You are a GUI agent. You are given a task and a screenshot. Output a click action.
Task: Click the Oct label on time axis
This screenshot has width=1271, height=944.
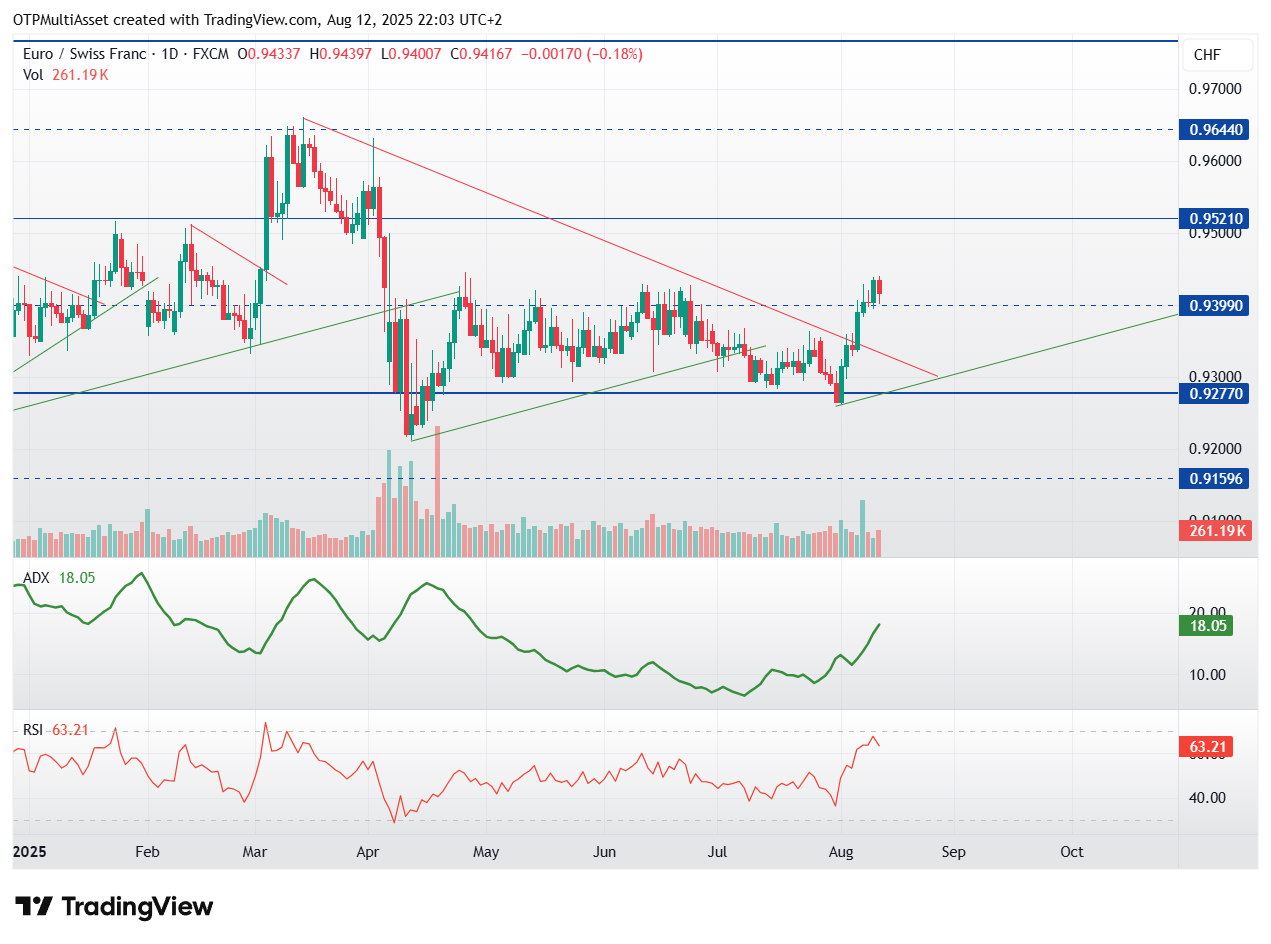point(1072,853)
